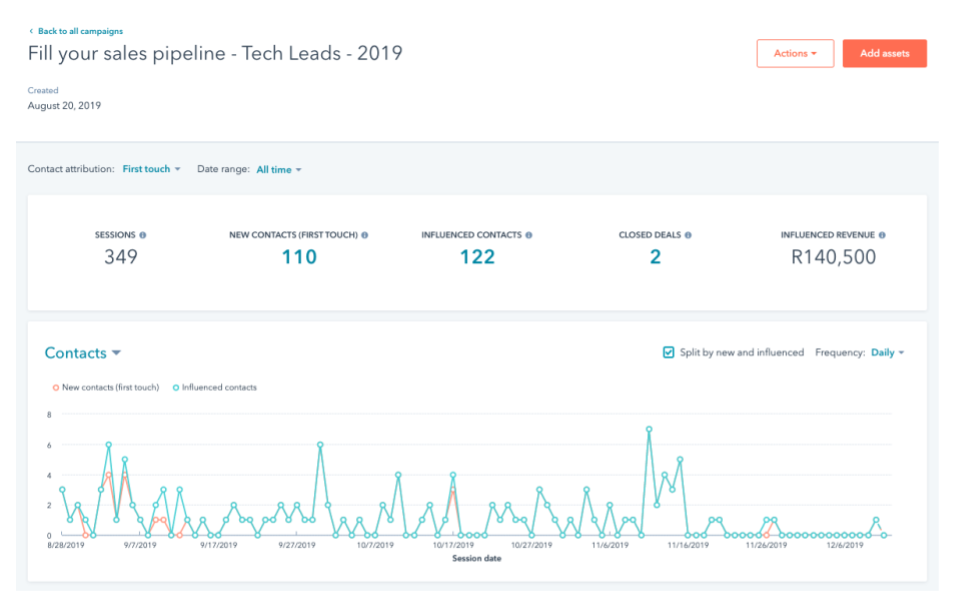Click the New Contacts (First Touch) info icon
This screenshot has width=960, height=600.
click(365, 235)
